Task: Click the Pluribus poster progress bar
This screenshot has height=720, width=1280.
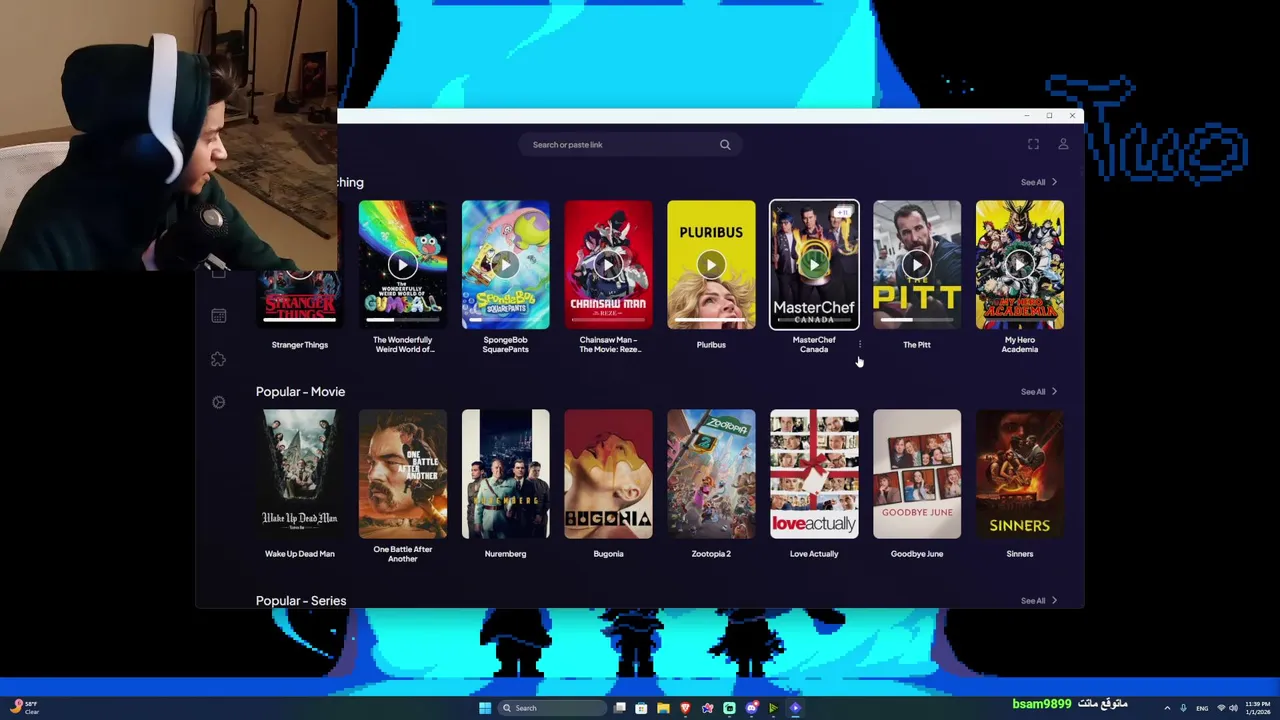Action: tap(711, 321)
